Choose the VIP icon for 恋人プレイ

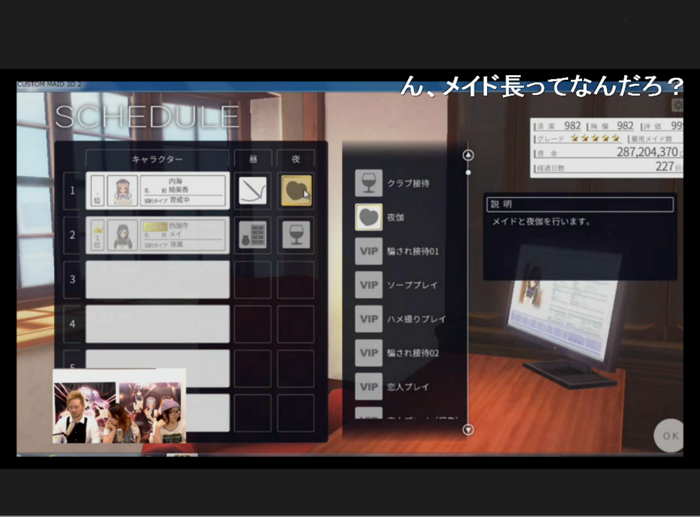tap(369, 387)
